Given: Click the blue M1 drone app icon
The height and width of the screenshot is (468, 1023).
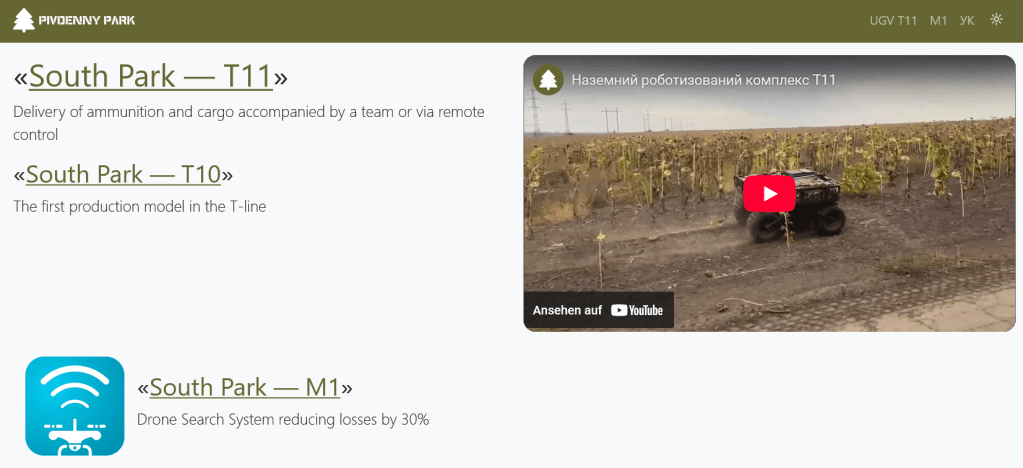Looking at the screenshot, I should (x=75, y=406).
